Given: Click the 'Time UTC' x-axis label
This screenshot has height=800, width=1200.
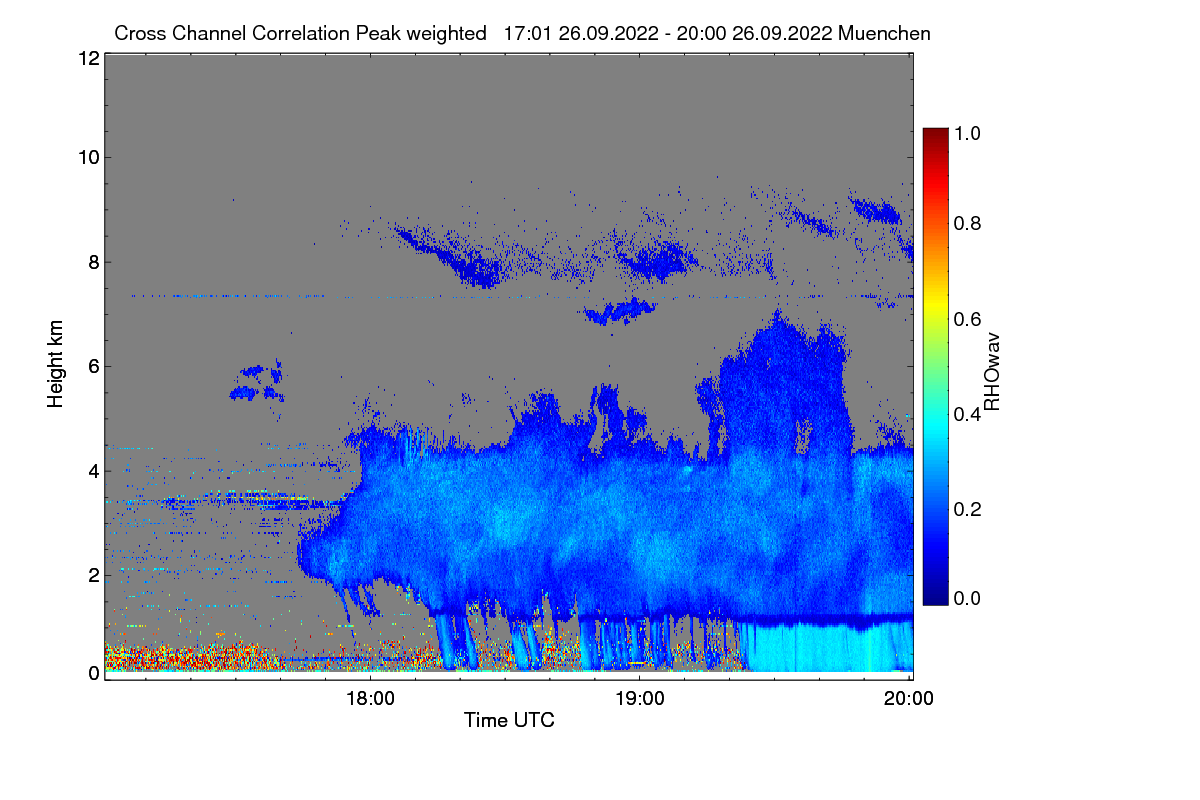Looking at the screenshot, I should pos(509,720).
